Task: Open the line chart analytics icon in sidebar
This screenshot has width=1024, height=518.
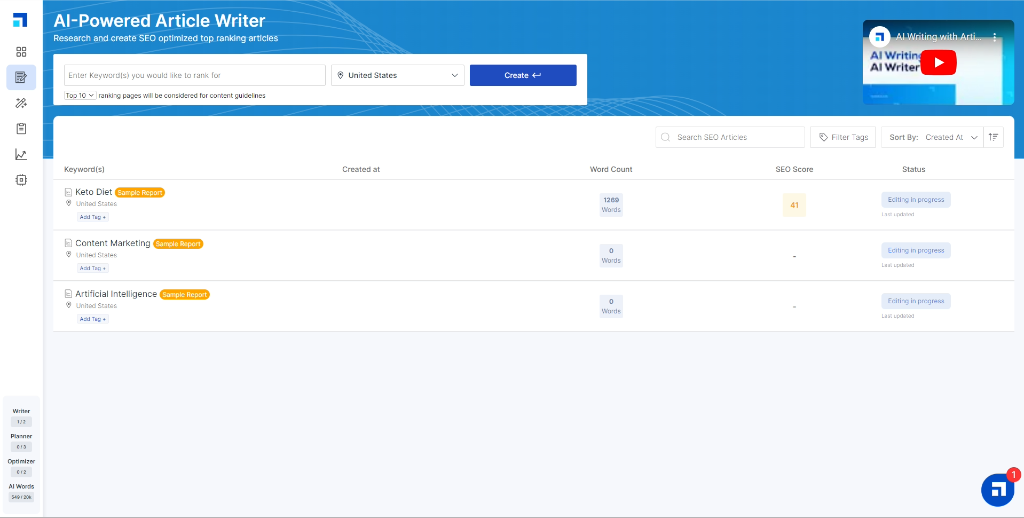Action: (x=21, y=154)
